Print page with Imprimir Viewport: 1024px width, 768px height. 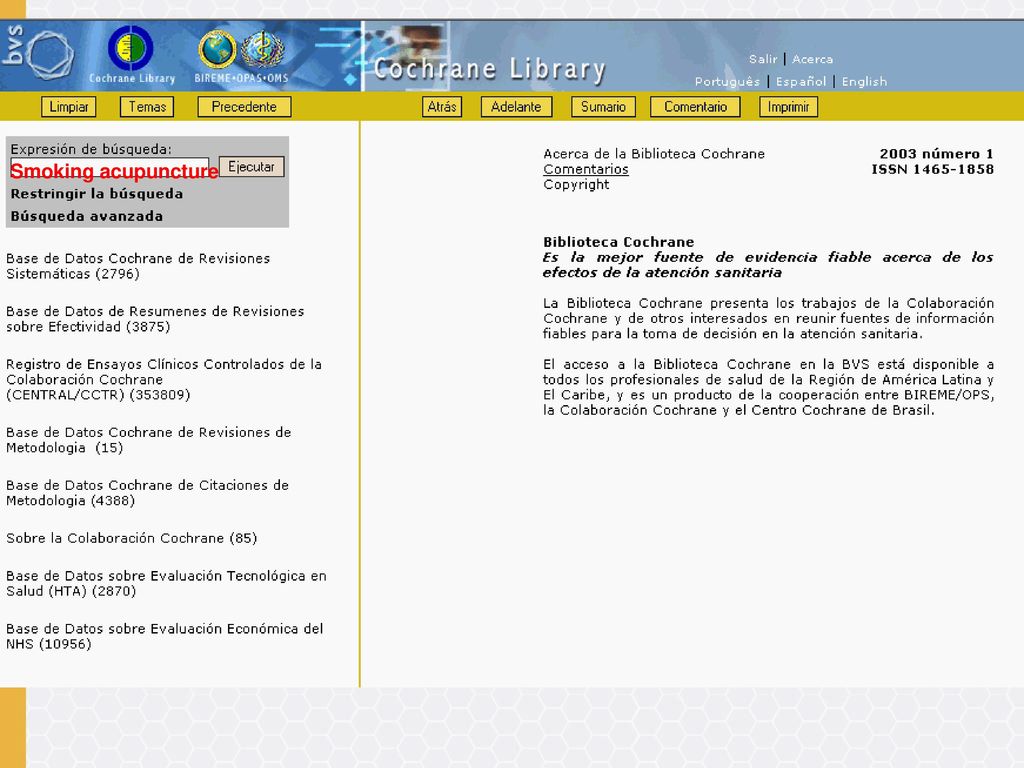[788, 106]
